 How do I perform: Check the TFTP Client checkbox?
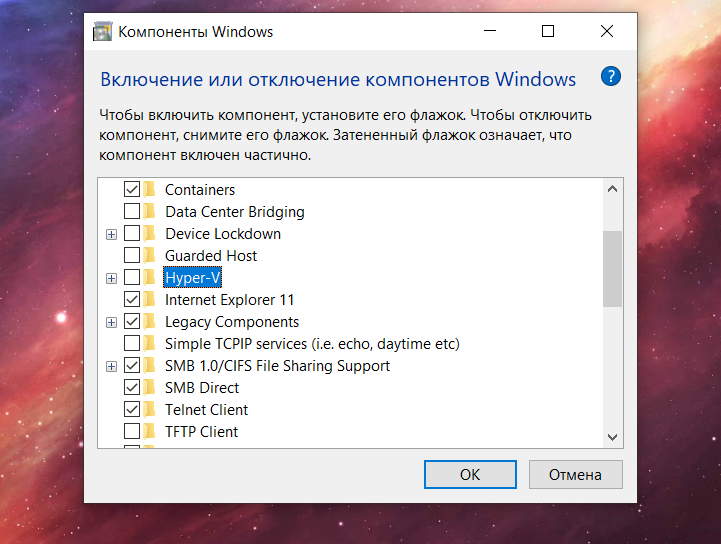click(132, 431)
